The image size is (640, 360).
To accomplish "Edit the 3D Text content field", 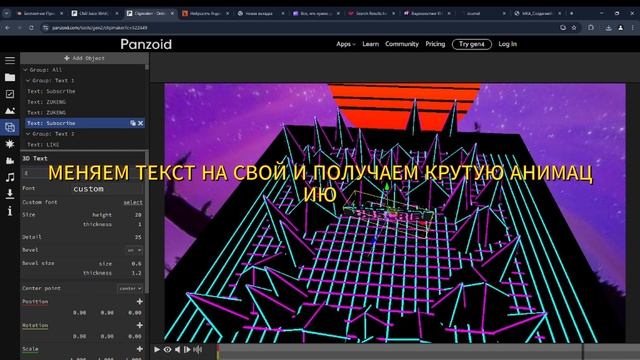I will tap(82, 173).
